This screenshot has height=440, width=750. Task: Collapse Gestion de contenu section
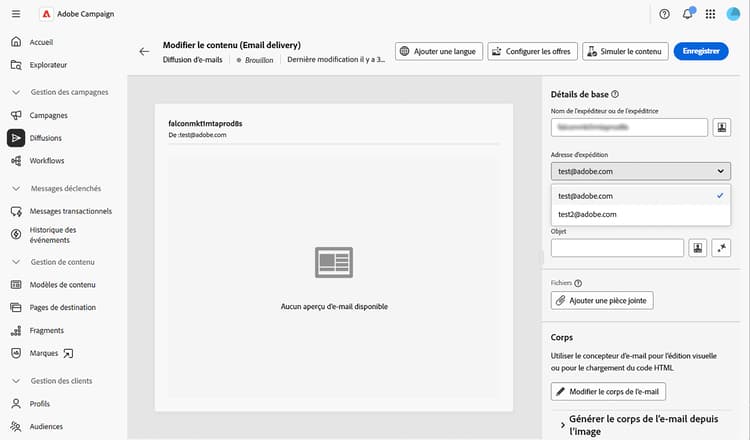[x=16, y=262]
